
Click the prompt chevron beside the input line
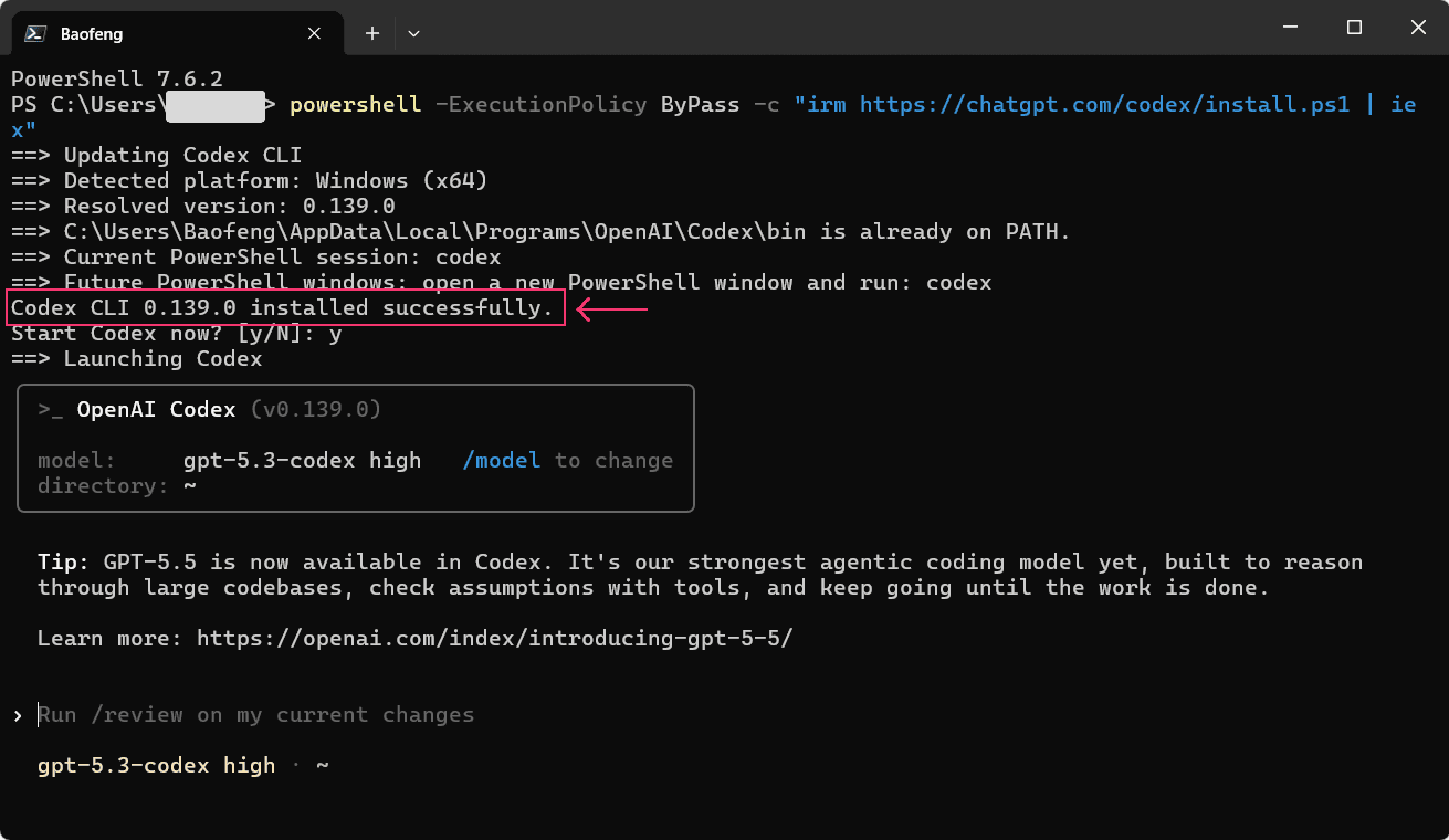click(18, 716)
